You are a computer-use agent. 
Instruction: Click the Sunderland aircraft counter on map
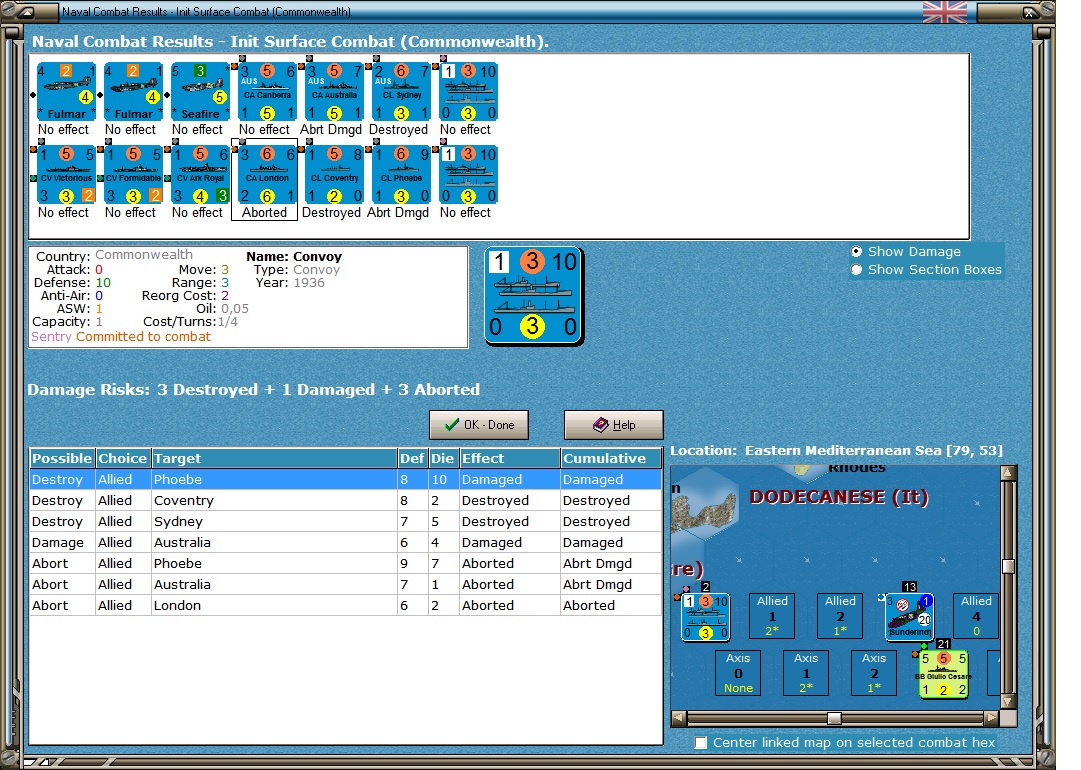pyautogui.click(x=910, y=616)
